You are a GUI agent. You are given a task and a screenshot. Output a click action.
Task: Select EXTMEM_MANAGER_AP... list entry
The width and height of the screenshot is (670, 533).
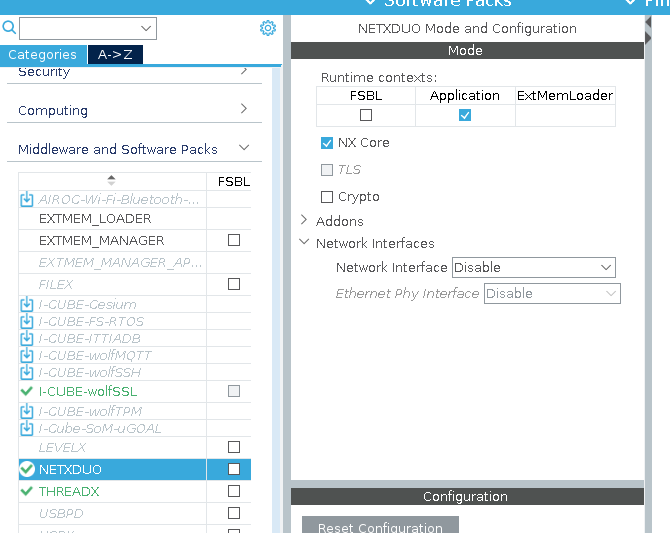tap(120, 262)
